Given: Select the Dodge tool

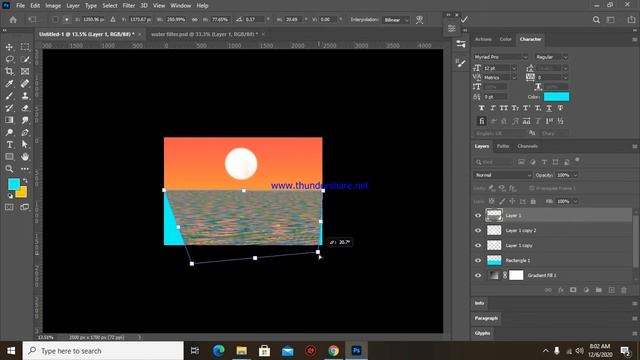Looking at the screenshot, I should (9, 132).
